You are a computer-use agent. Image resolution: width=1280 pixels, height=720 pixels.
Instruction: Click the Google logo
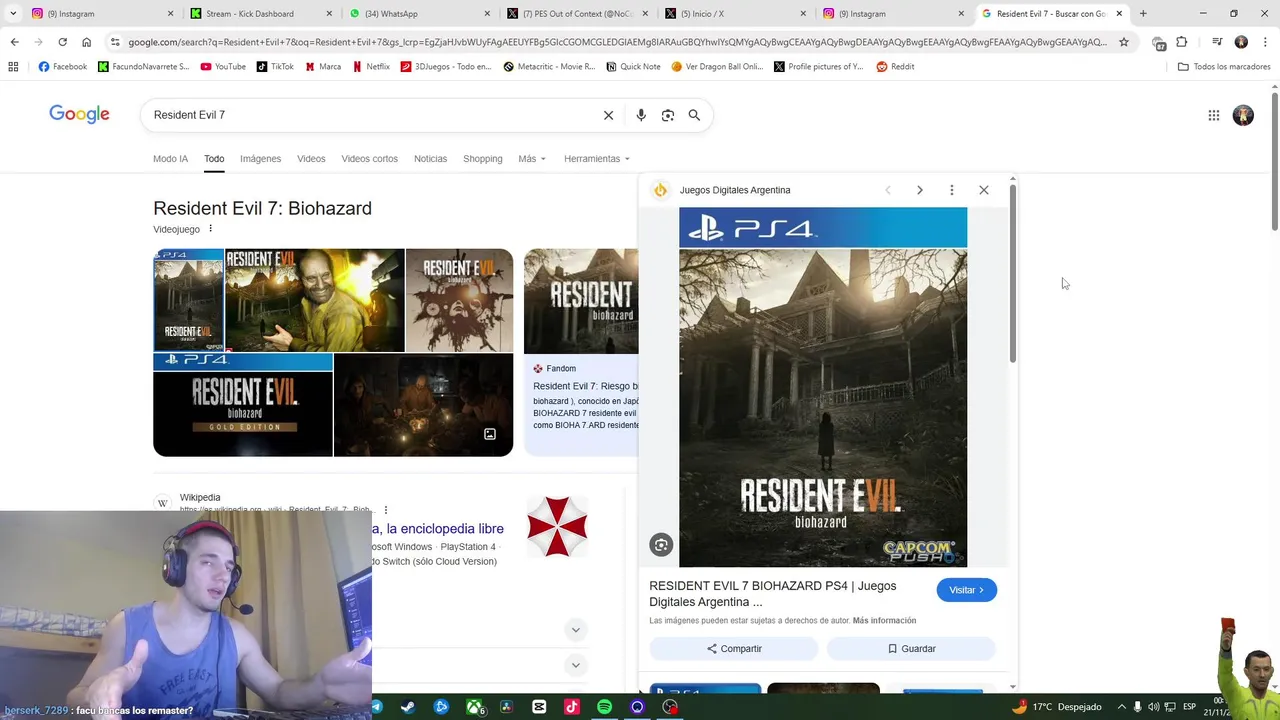click(79, 114)
